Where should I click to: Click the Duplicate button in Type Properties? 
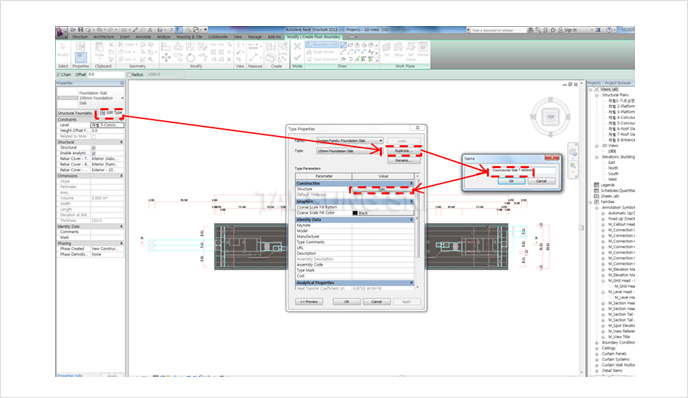(403, 151)
